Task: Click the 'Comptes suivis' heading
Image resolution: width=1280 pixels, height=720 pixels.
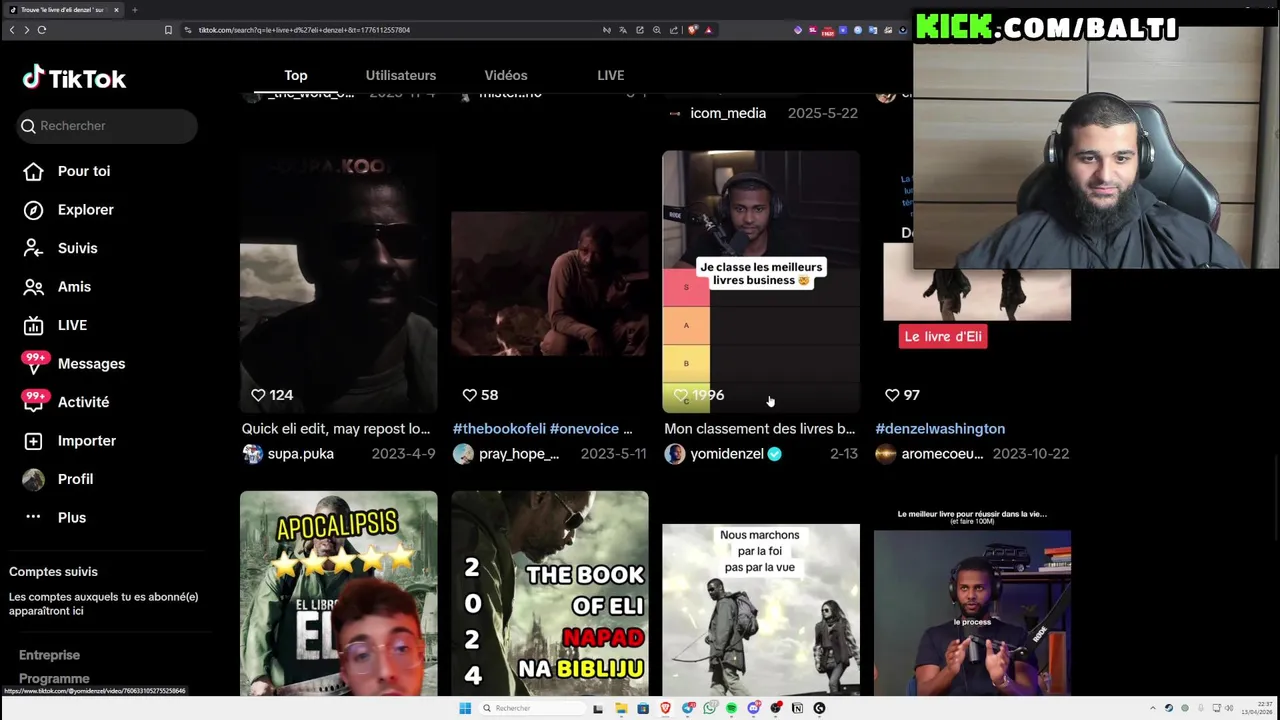Action: click(x=53, y=572)
